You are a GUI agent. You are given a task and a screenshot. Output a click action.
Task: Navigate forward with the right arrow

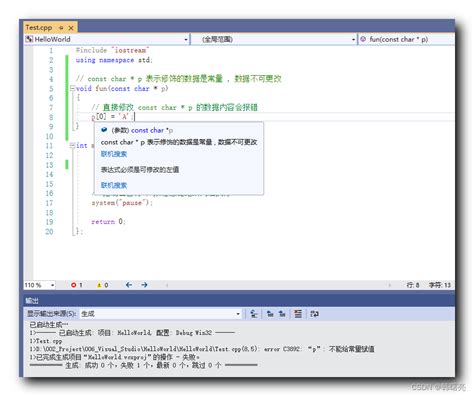pyautogui.click(x=144, y=285)
